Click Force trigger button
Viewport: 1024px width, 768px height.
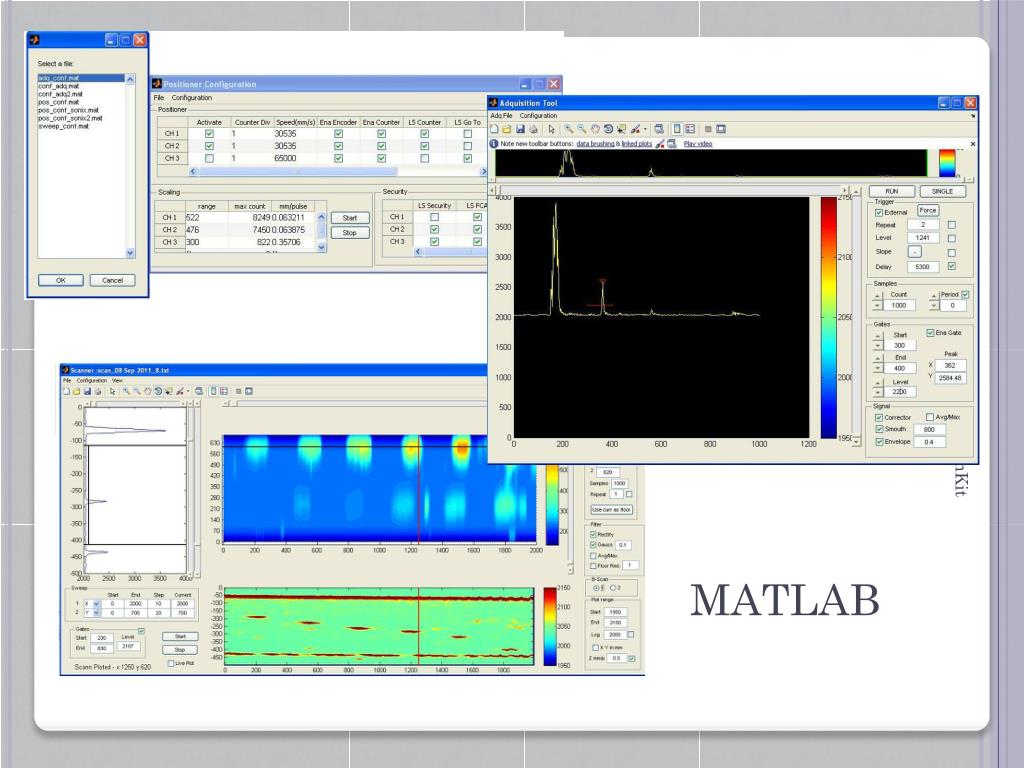(x=927, y=210)
